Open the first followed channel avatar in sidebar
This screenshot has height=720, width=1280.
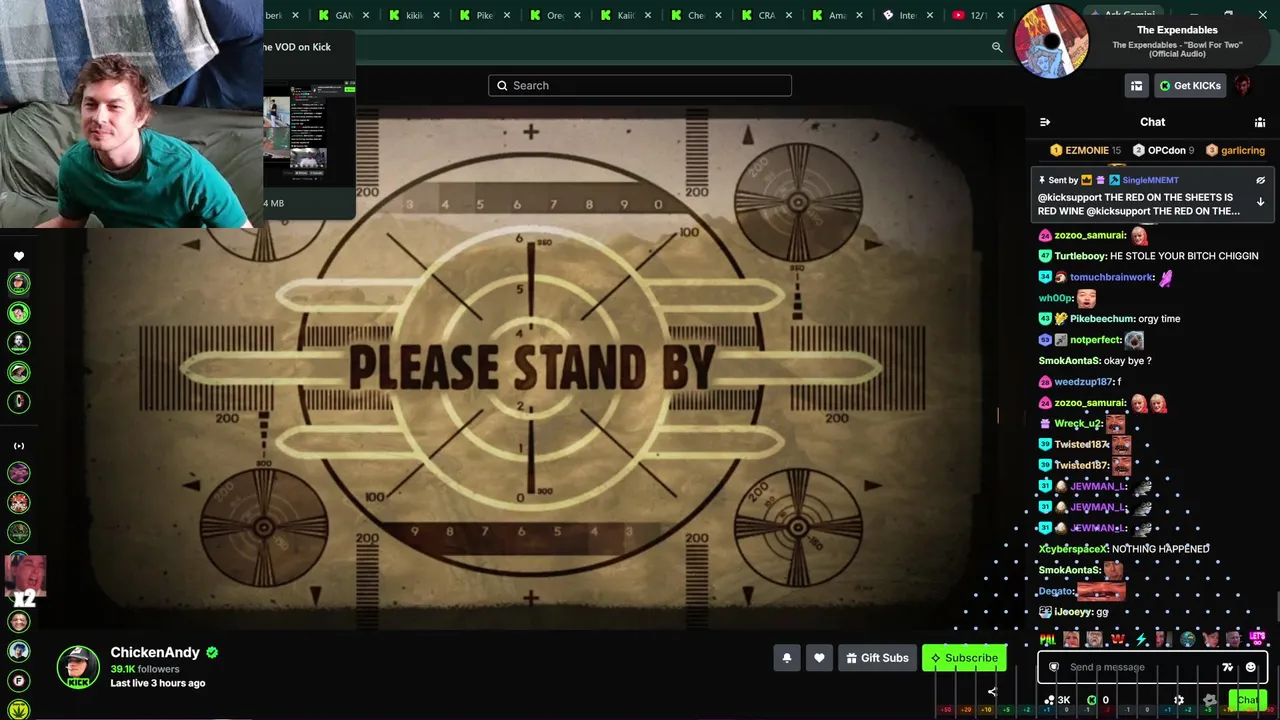tap(19, 283)
